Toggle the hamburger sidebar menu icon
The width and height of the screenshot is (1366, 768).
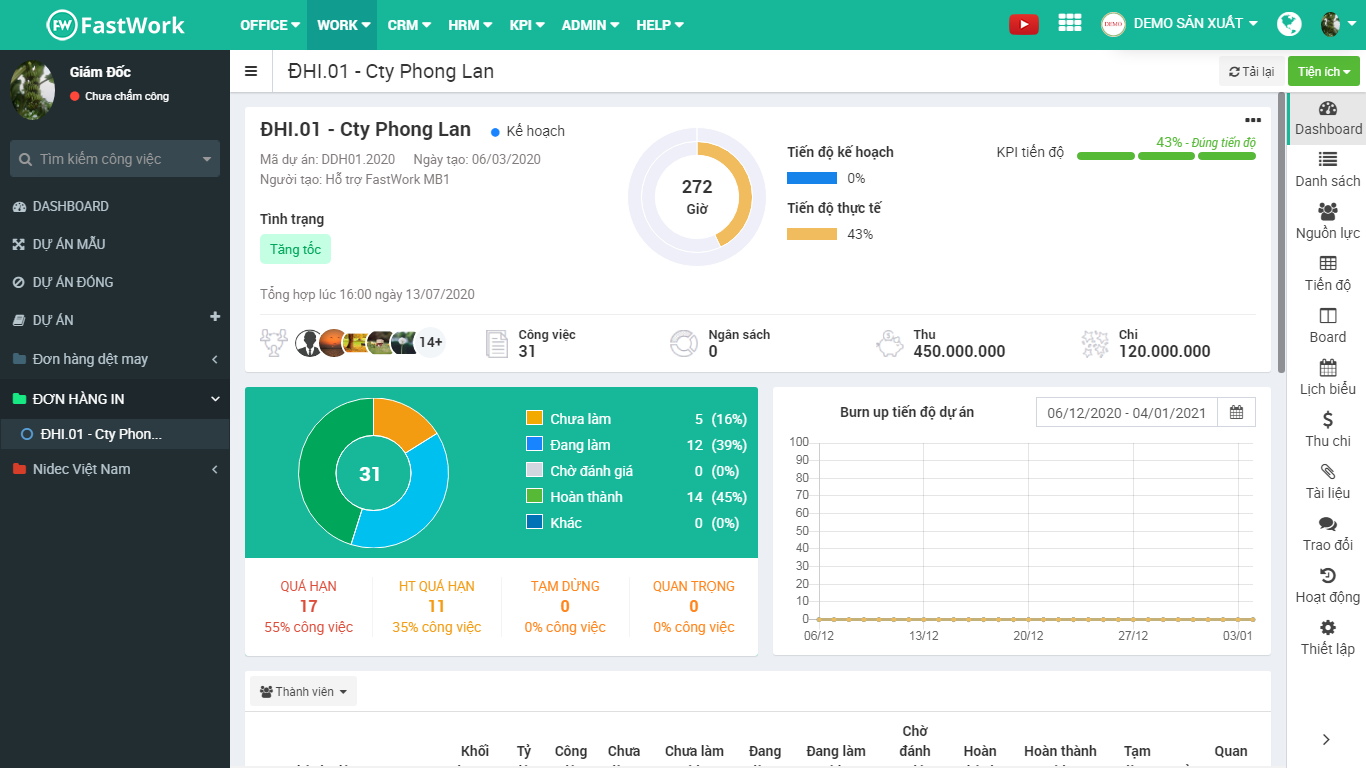tap(251, 71)
